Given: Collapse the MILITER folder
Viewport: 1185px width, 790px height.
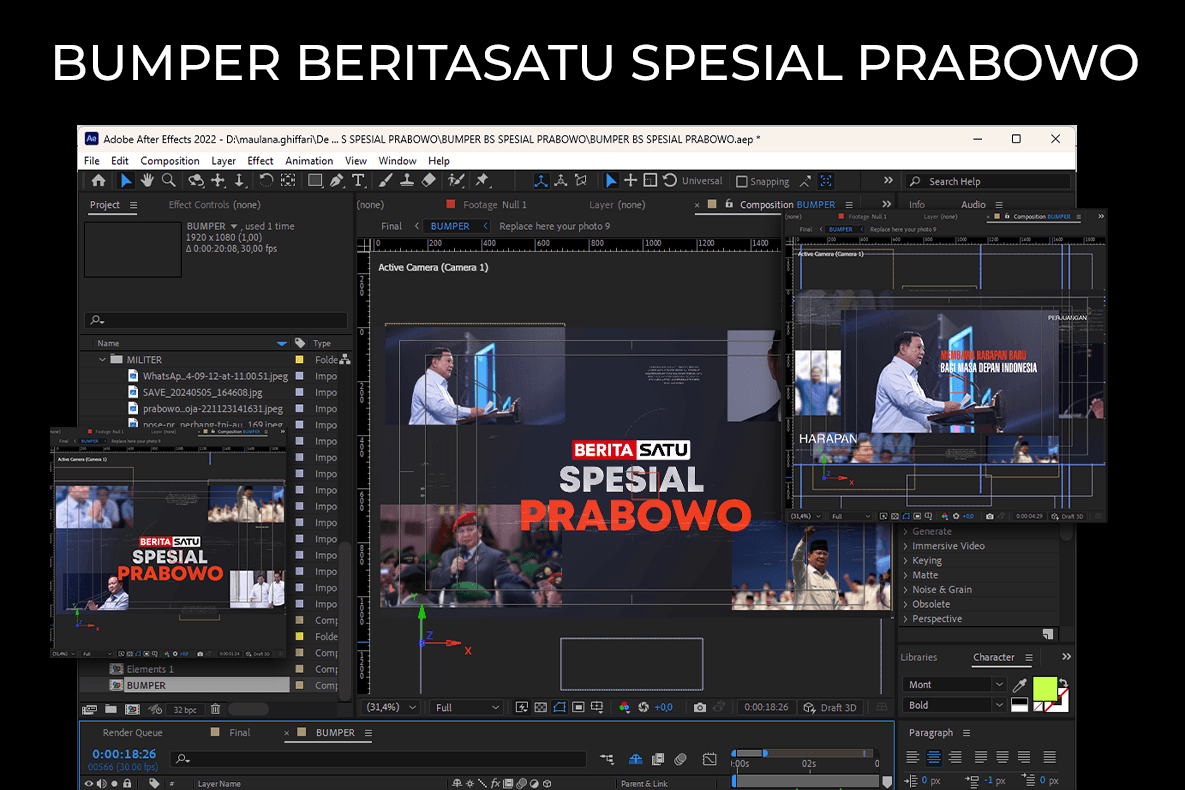Looking at the screenshot, I should pyautogui.click(x=102, y=360).
